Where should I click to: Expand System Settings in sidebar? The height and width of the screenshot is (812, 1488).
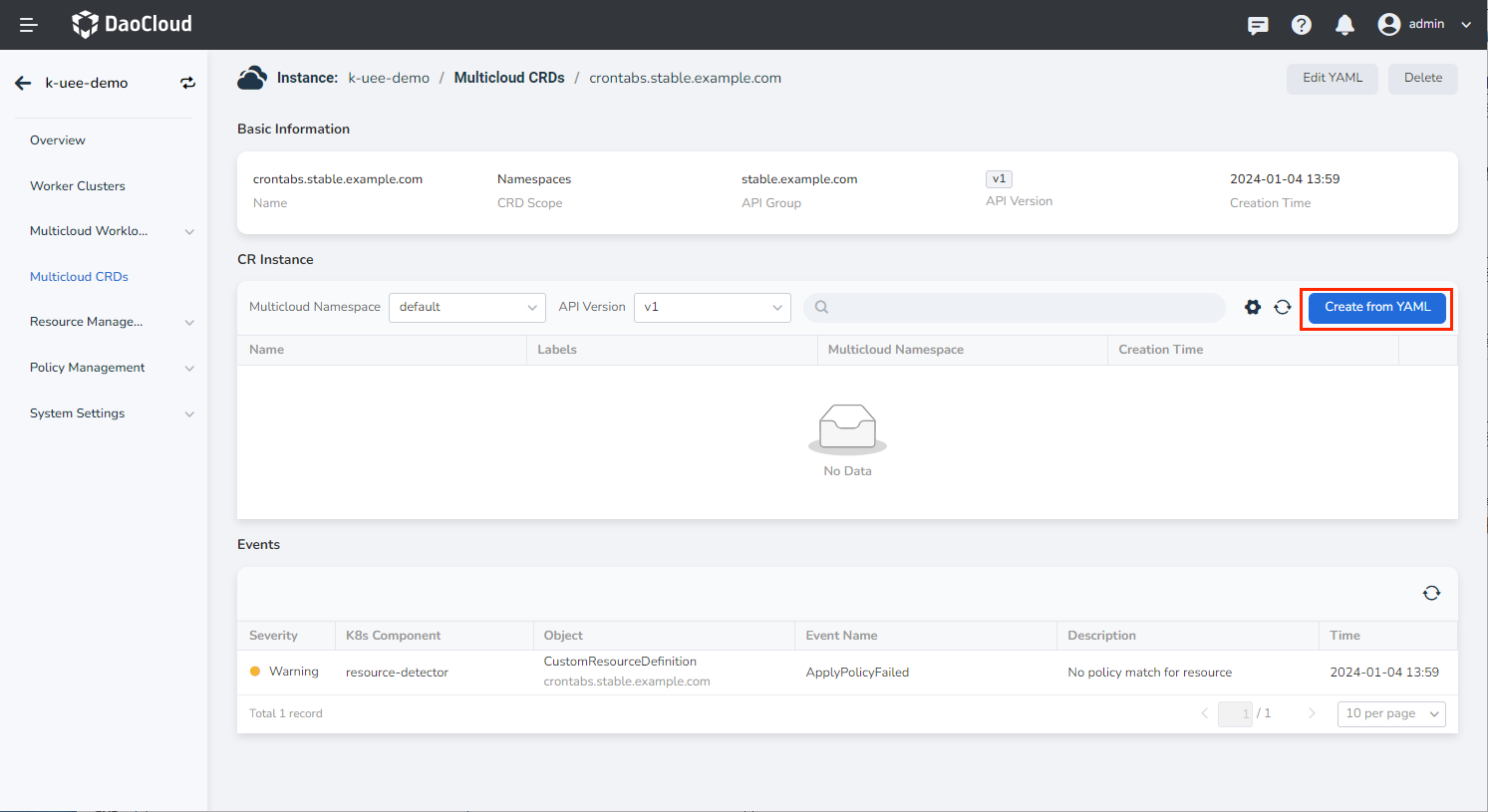point(110,413)
